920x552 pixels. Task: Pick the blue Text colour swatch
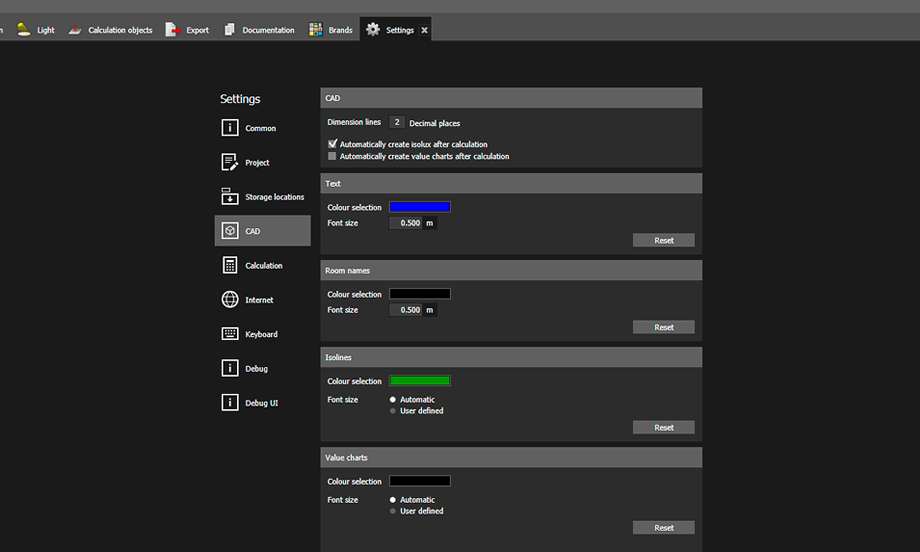tap(419, 207)
